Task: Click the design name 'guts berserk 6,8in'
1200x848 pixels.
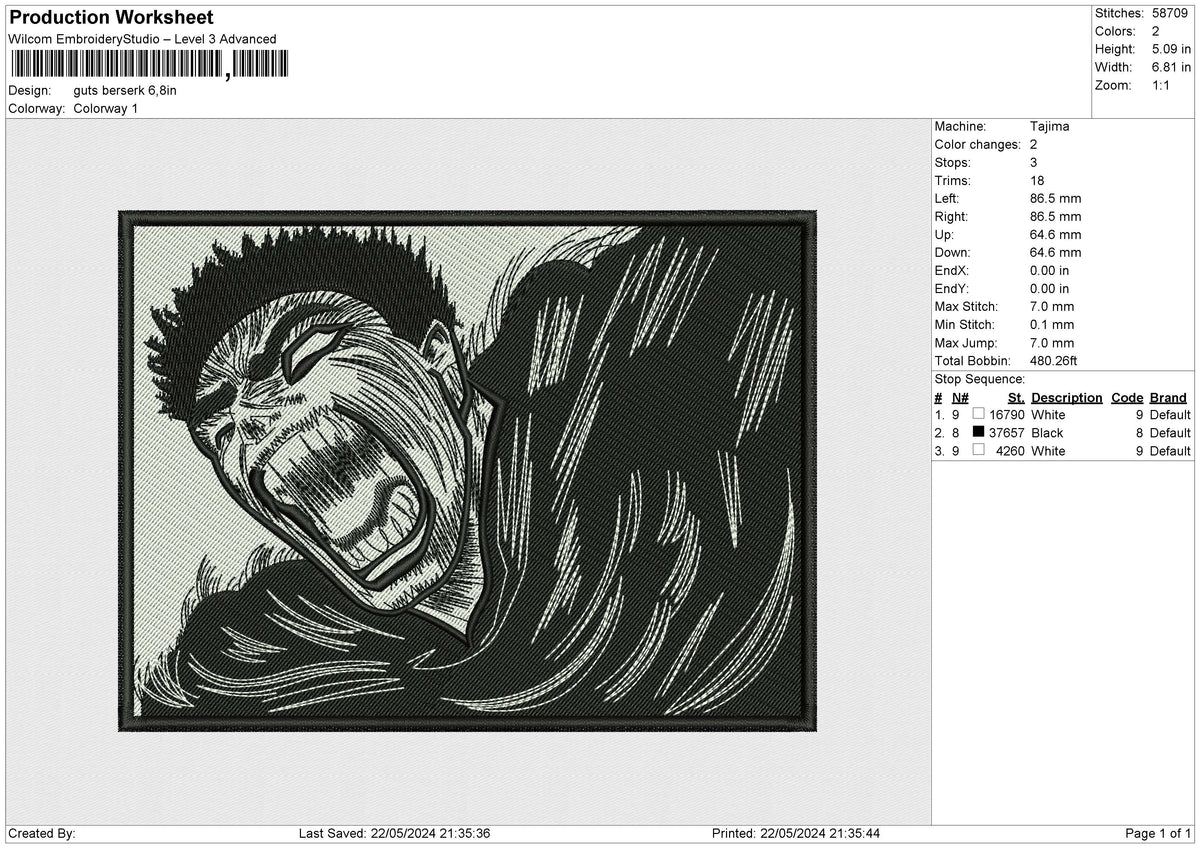Action: [x=125, y=90]
